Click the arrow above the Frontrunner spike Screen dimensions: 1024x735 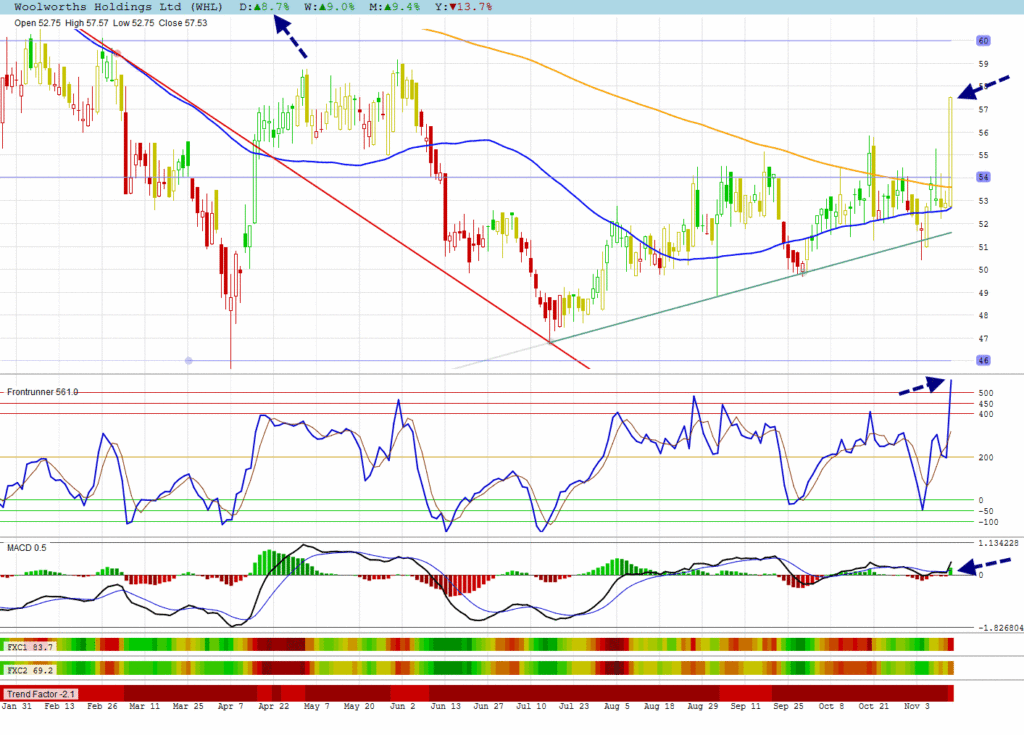click(922, 385)
